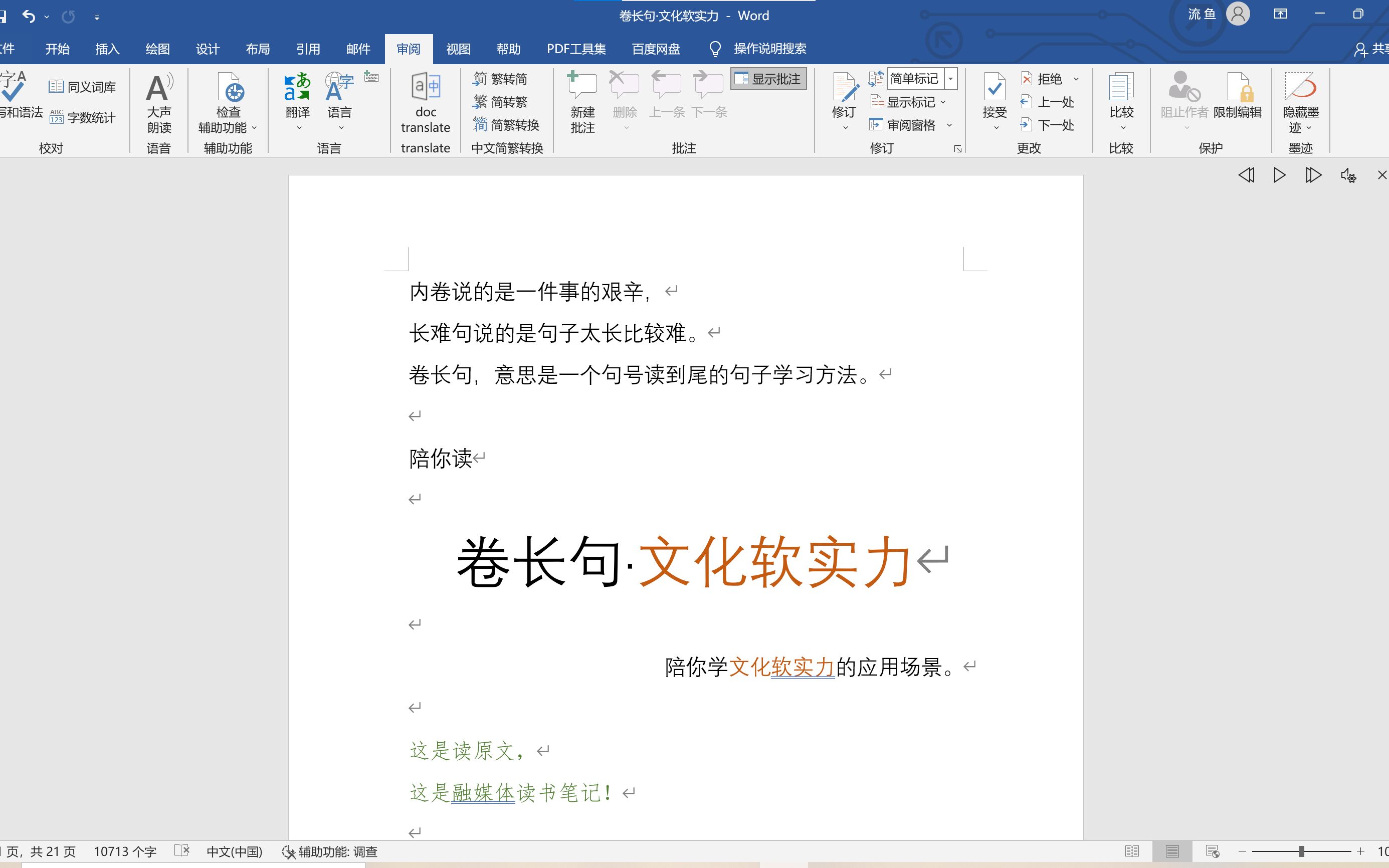Open the 百度网盘 tab
The height and width of the screenshot is (868, 1389).
point(656,49)
